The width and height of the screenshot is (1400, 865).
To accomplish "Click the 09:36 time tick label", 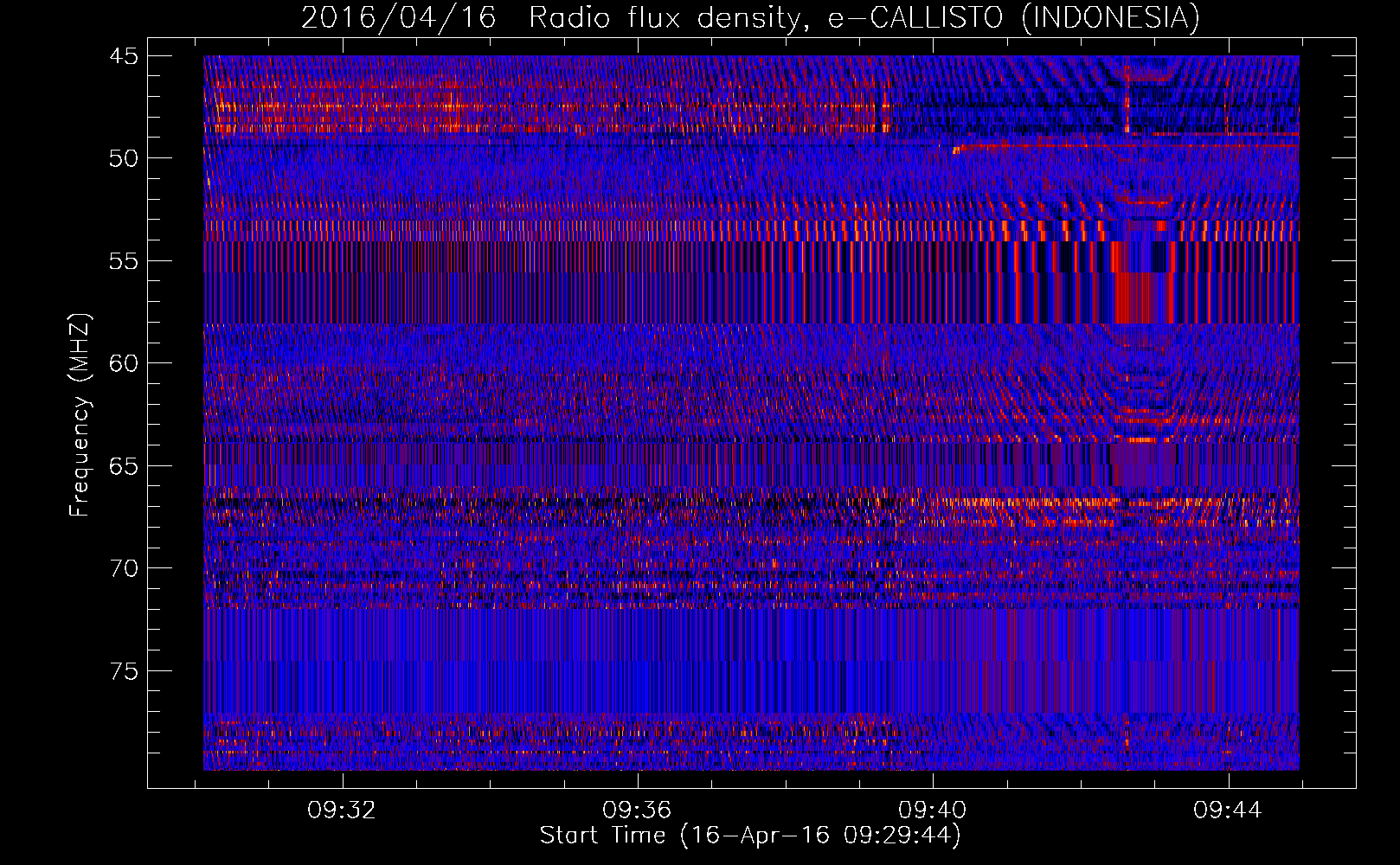I will 637,811.
